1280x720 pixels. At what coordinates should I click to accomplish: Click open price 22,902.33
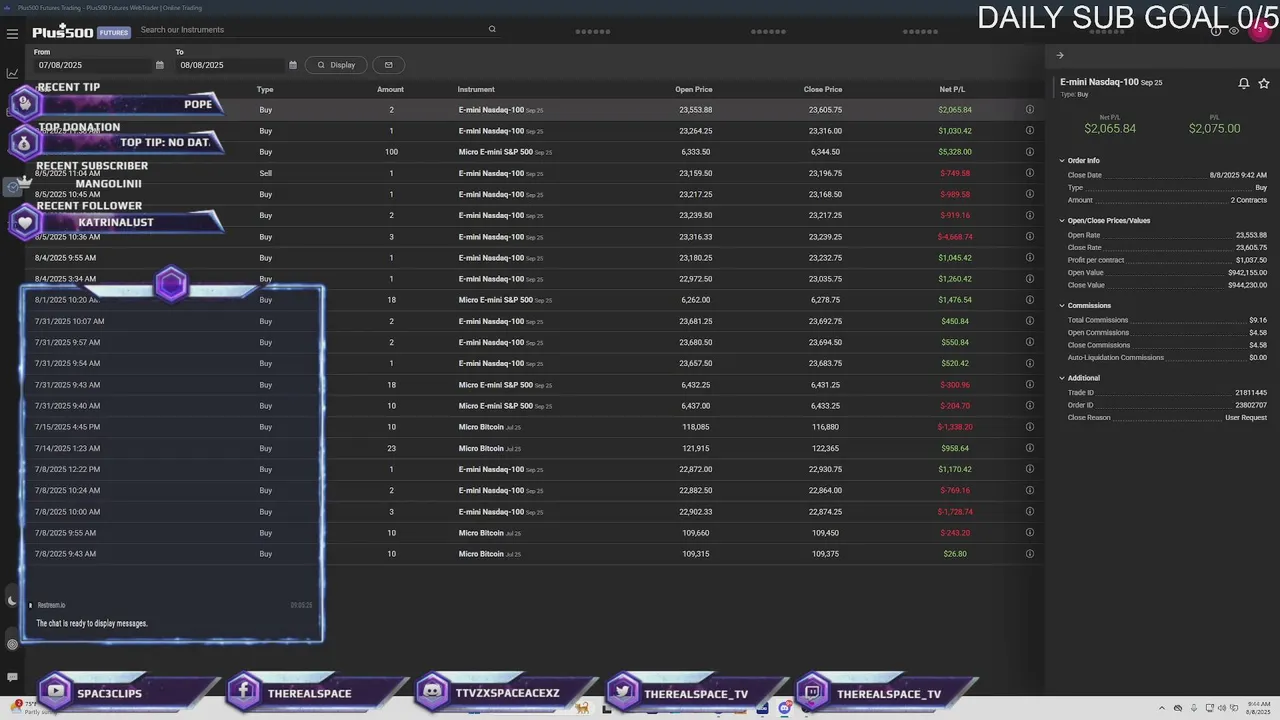click(x=695, y=512)
